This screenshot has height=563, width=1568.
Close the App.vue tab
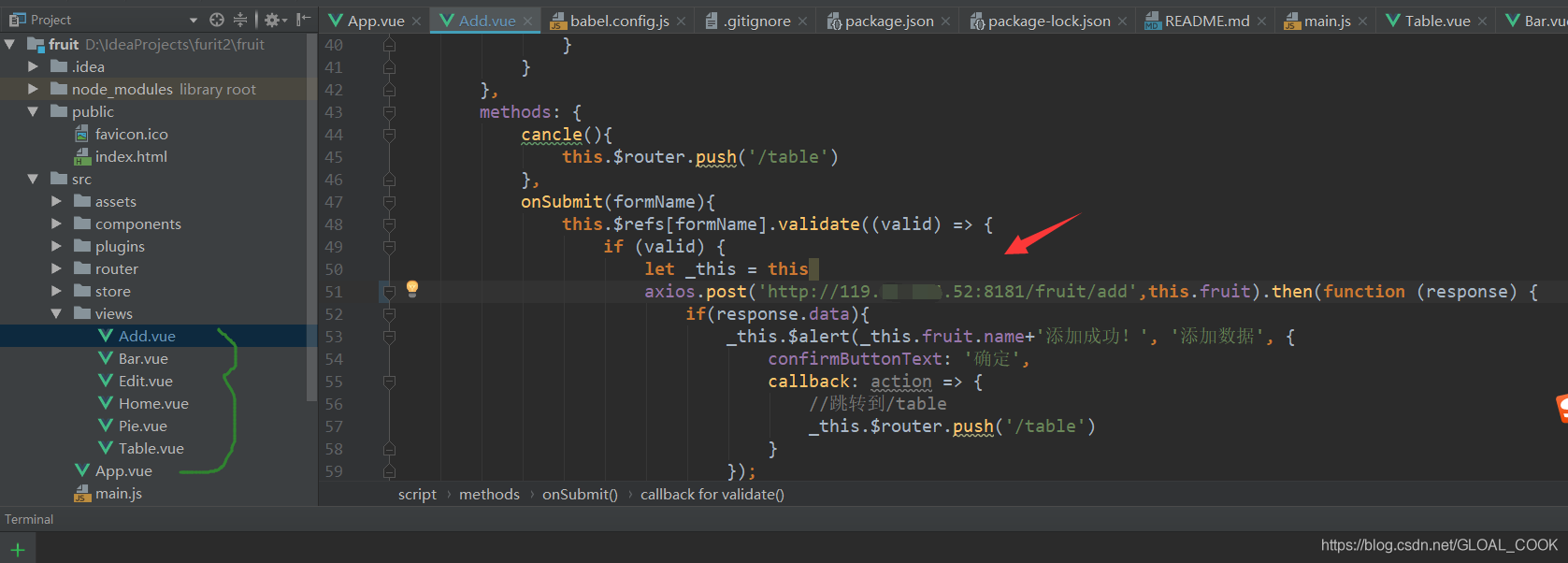point(417,22)
